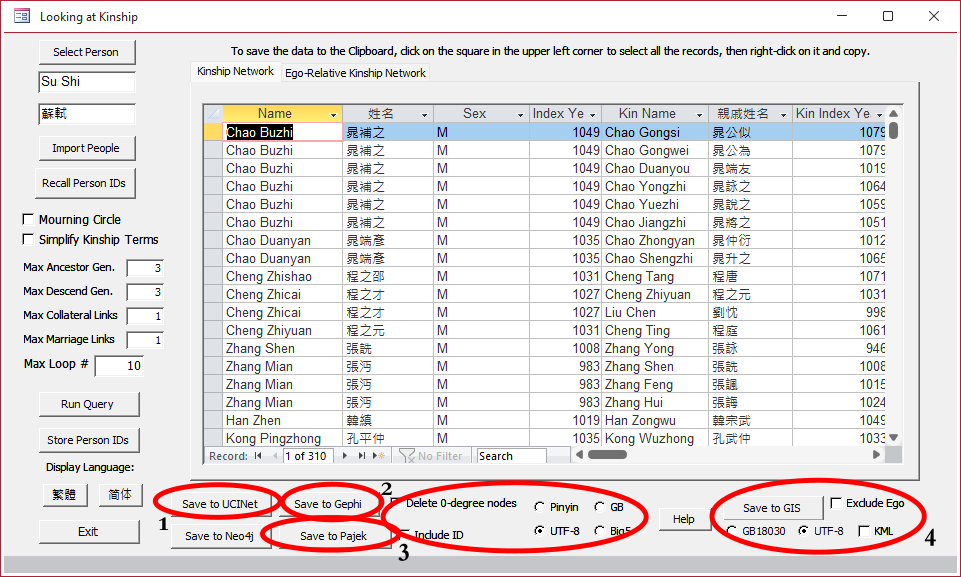Toggle Simplify Kinship Terms checkbox
The width and height of the screenshot is (961, 577).
(28, 240)
